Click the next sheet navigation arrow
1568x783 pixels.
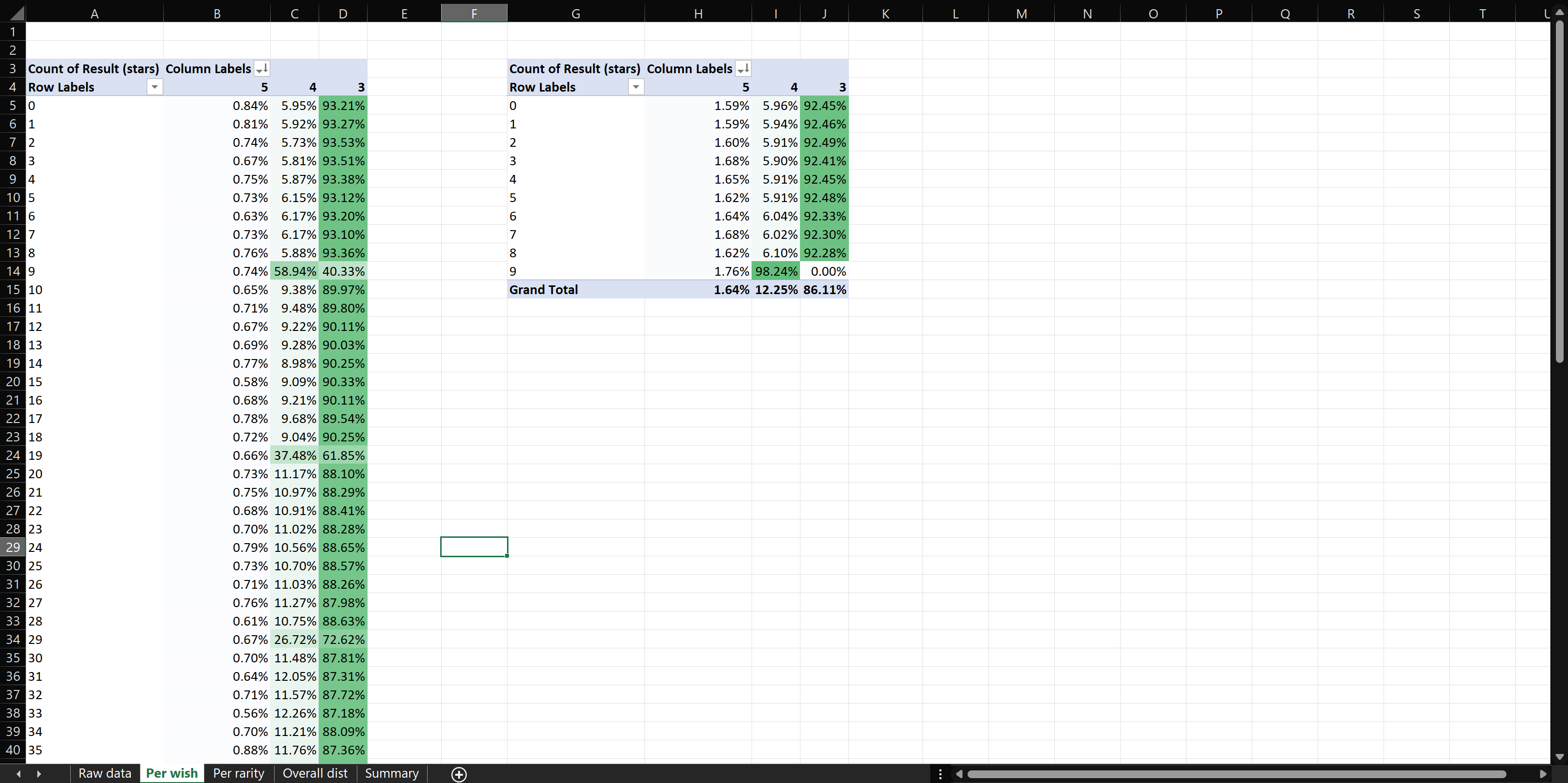click(39, 774)
